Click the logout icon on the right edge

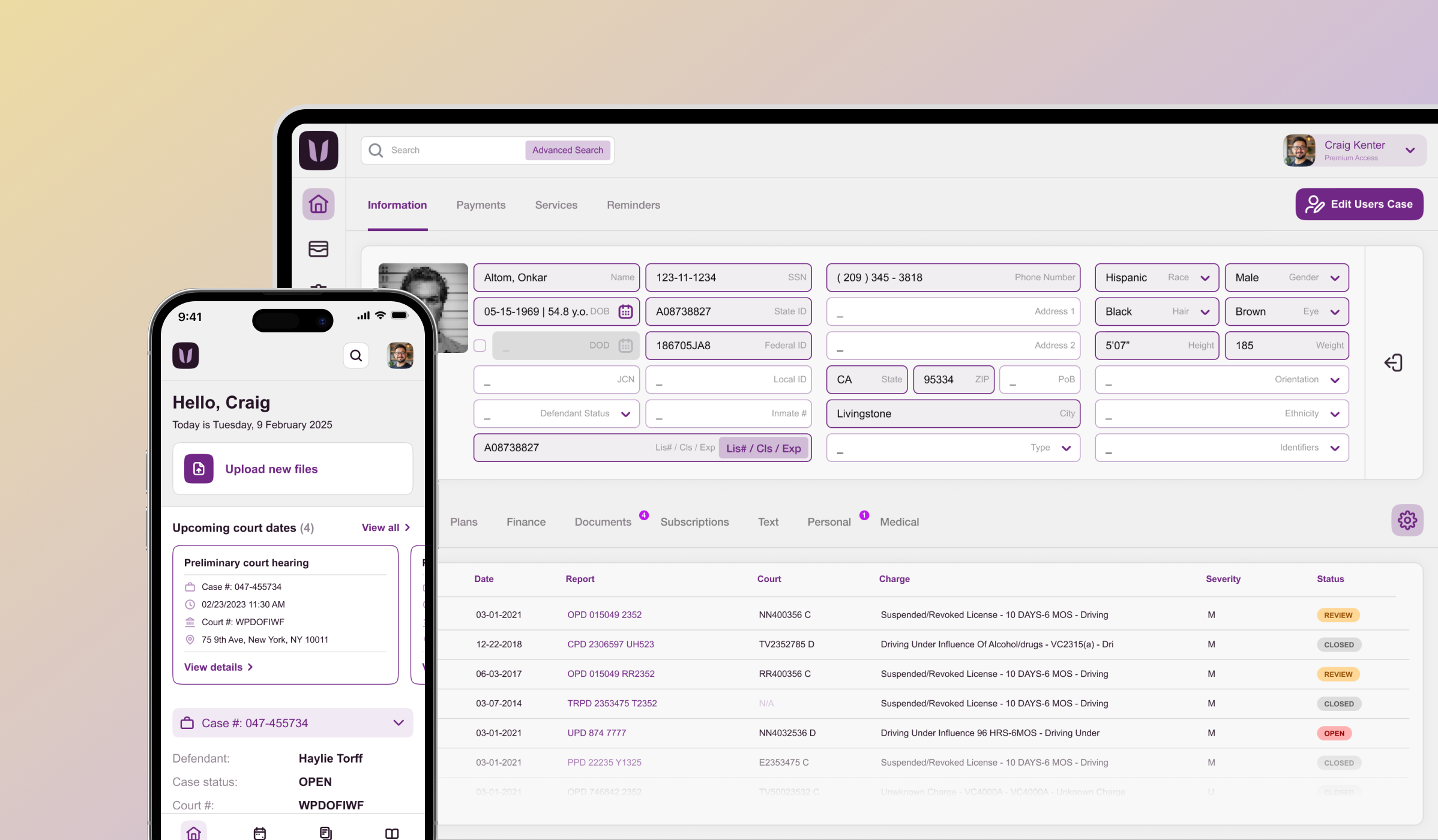(x=1394, y=362)
